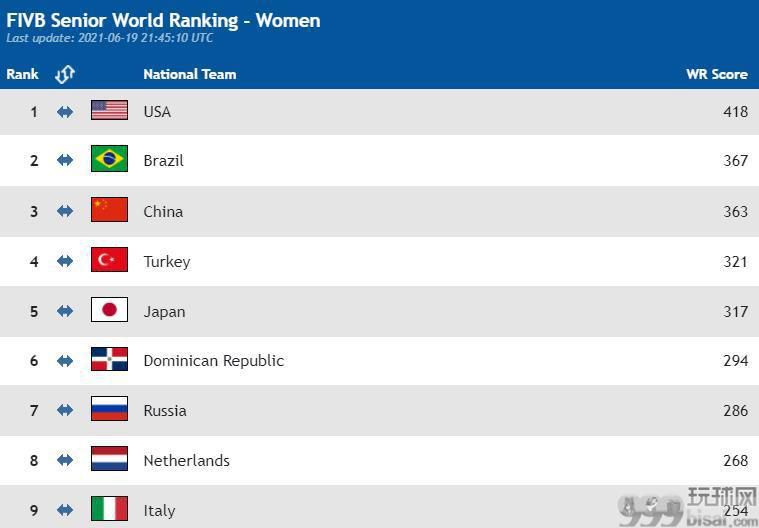759x528 pixels.
Task: Select Turkey's WR score 321
Action: point(735,262)
